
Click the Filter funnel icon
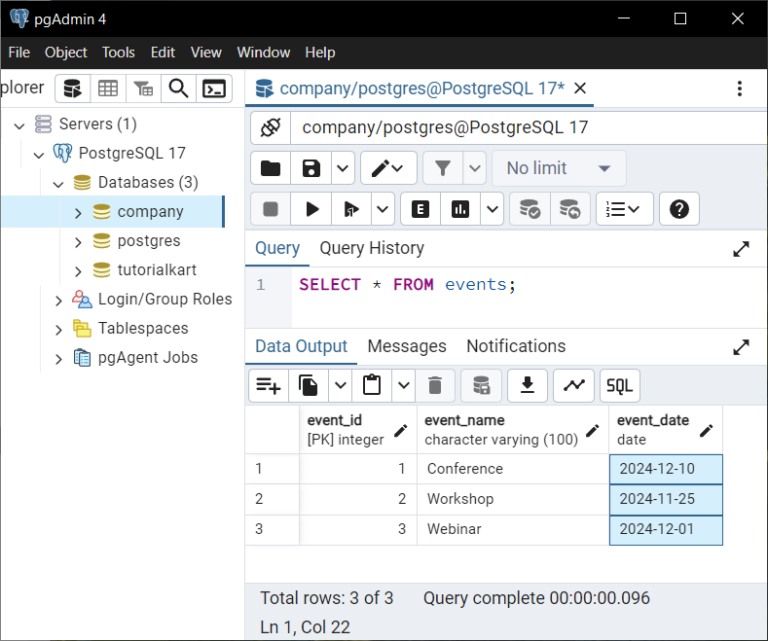pyautogui.click(x=443, y=168)
